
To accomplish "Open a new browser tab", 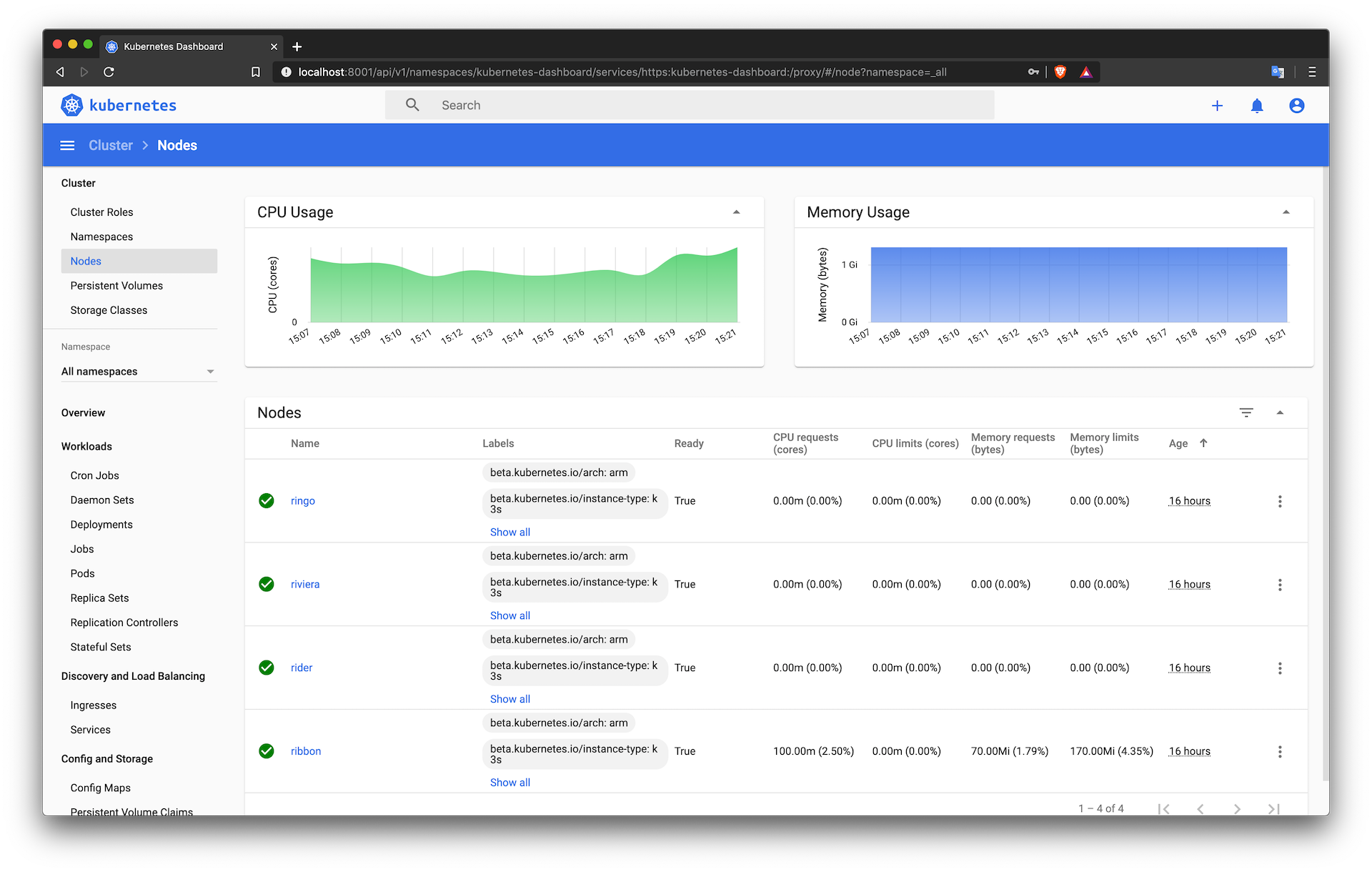I will click(x=297, y=46).
